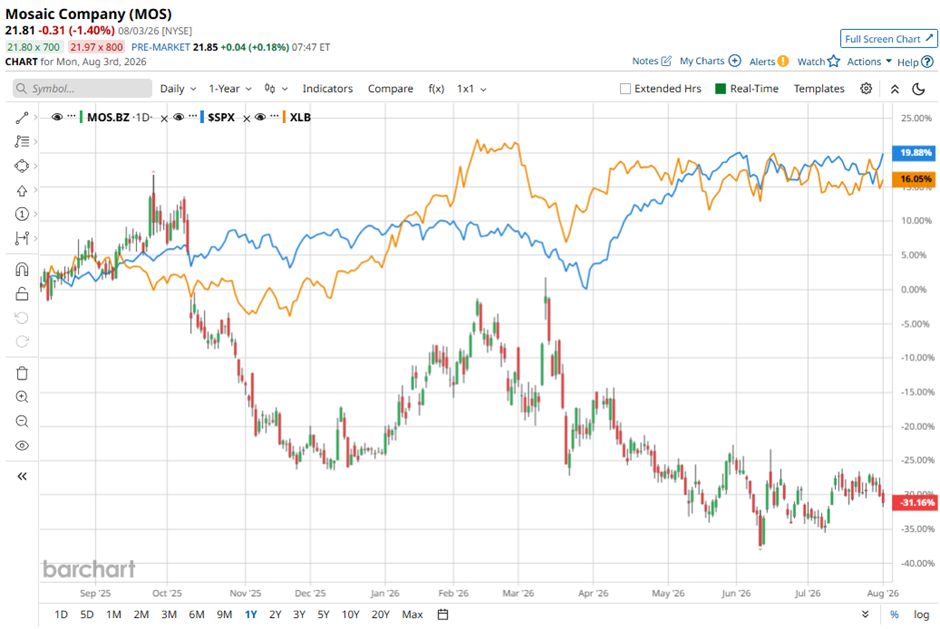Image resolution: width=940 pixels, height=629 pixels.
Task: Open the 1x1 grid layout dropdown
Action: [x=472, y=89]
